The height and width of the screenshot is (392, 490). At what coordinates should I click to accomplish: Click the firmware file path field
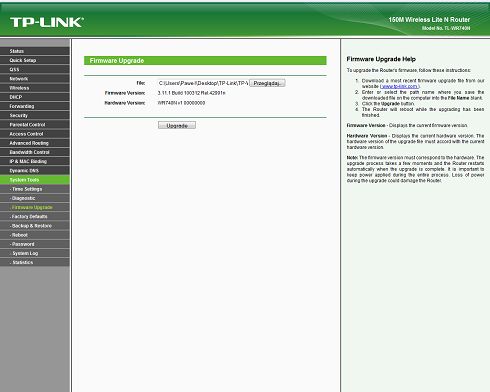pos(203,83)
